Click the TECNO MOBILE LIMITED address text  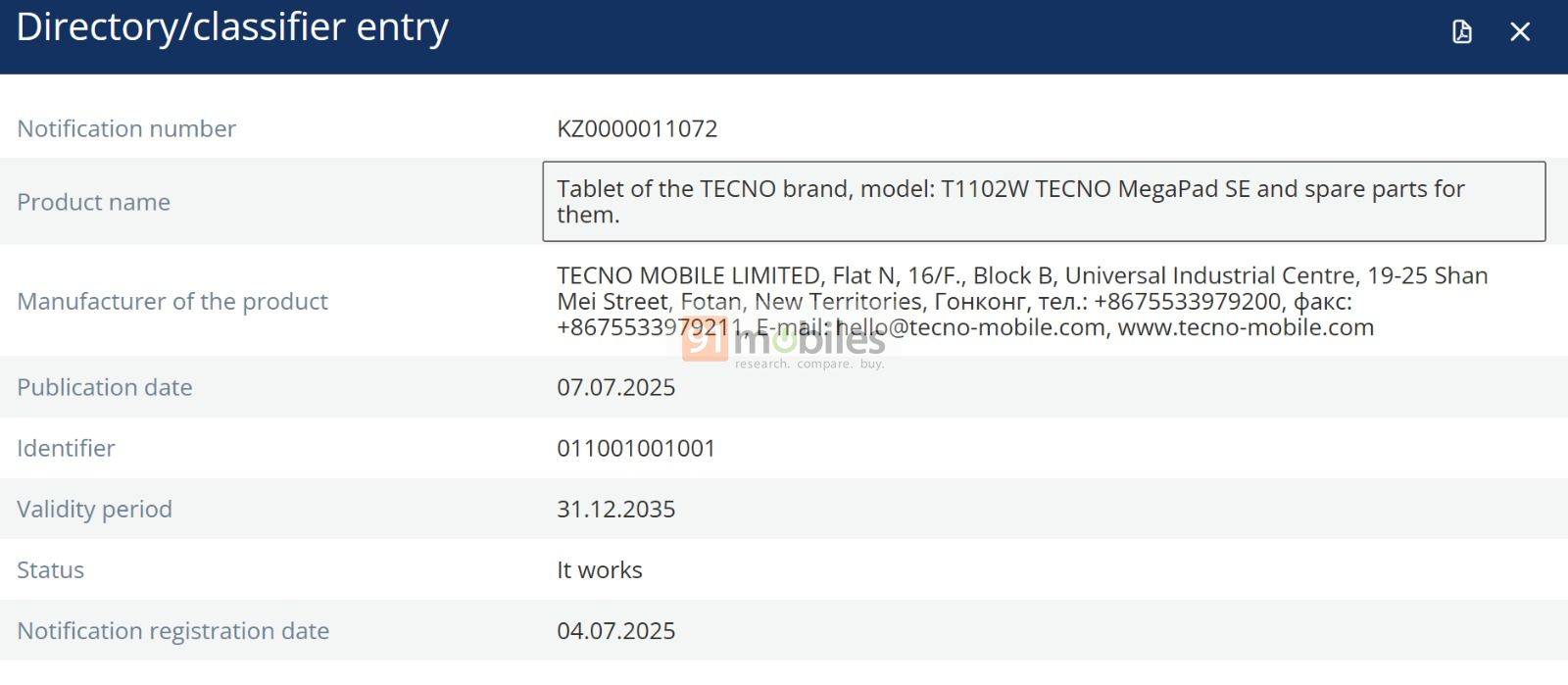pos(1022,301)
